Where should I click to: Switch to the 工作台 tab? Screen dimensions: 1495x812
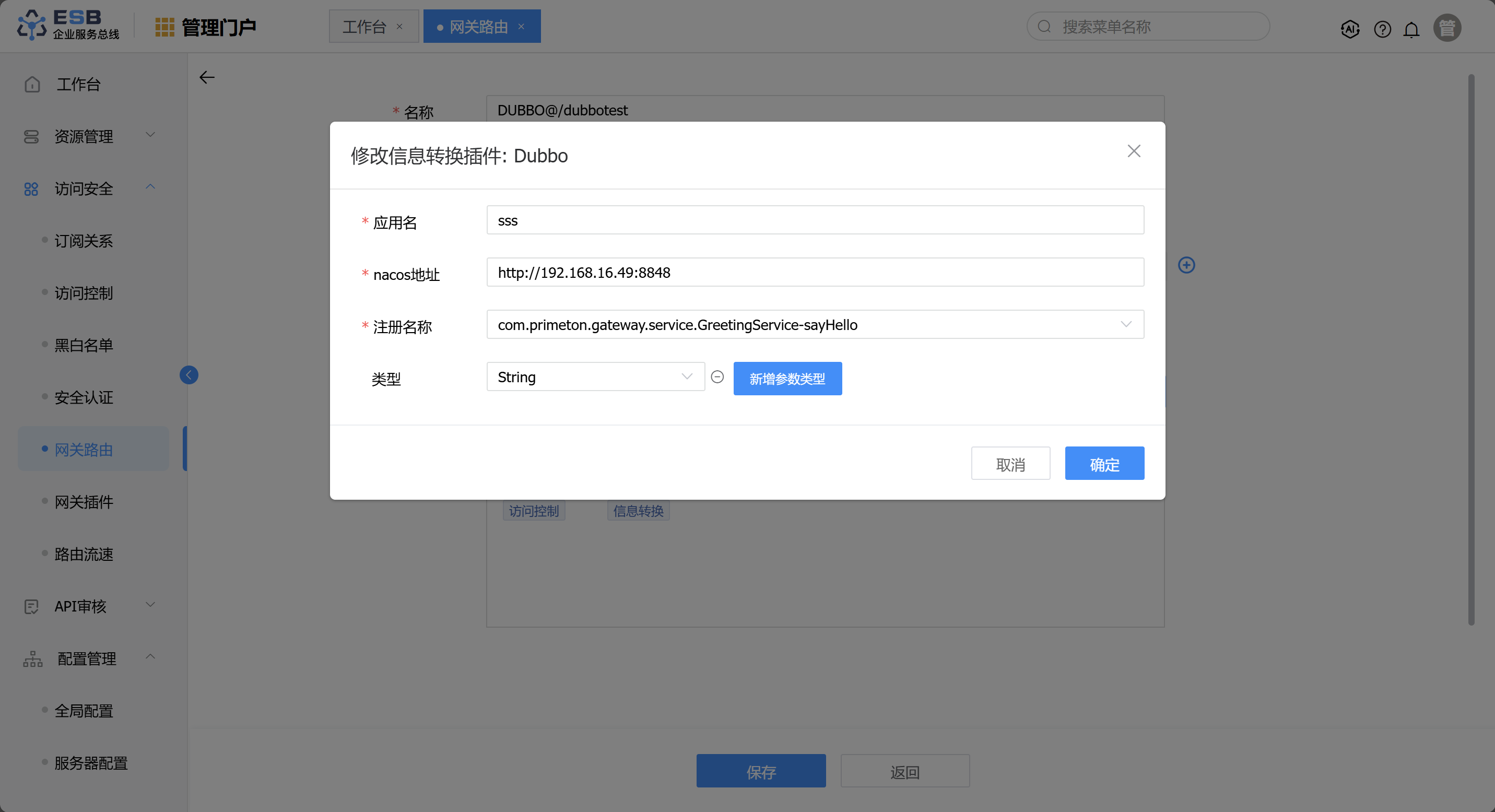click(364, 27)
